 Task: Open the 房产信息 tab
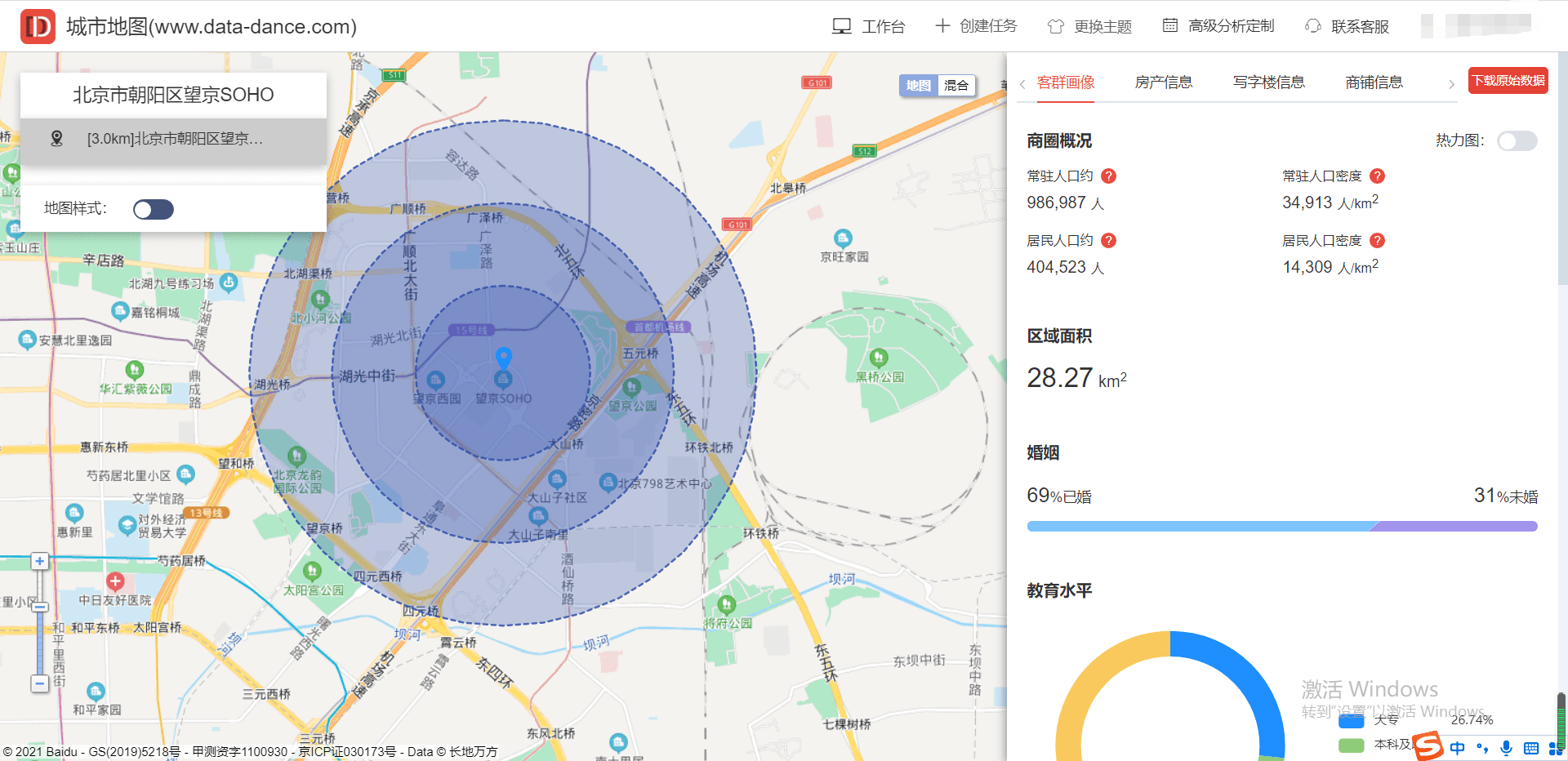click(1164, 82)
